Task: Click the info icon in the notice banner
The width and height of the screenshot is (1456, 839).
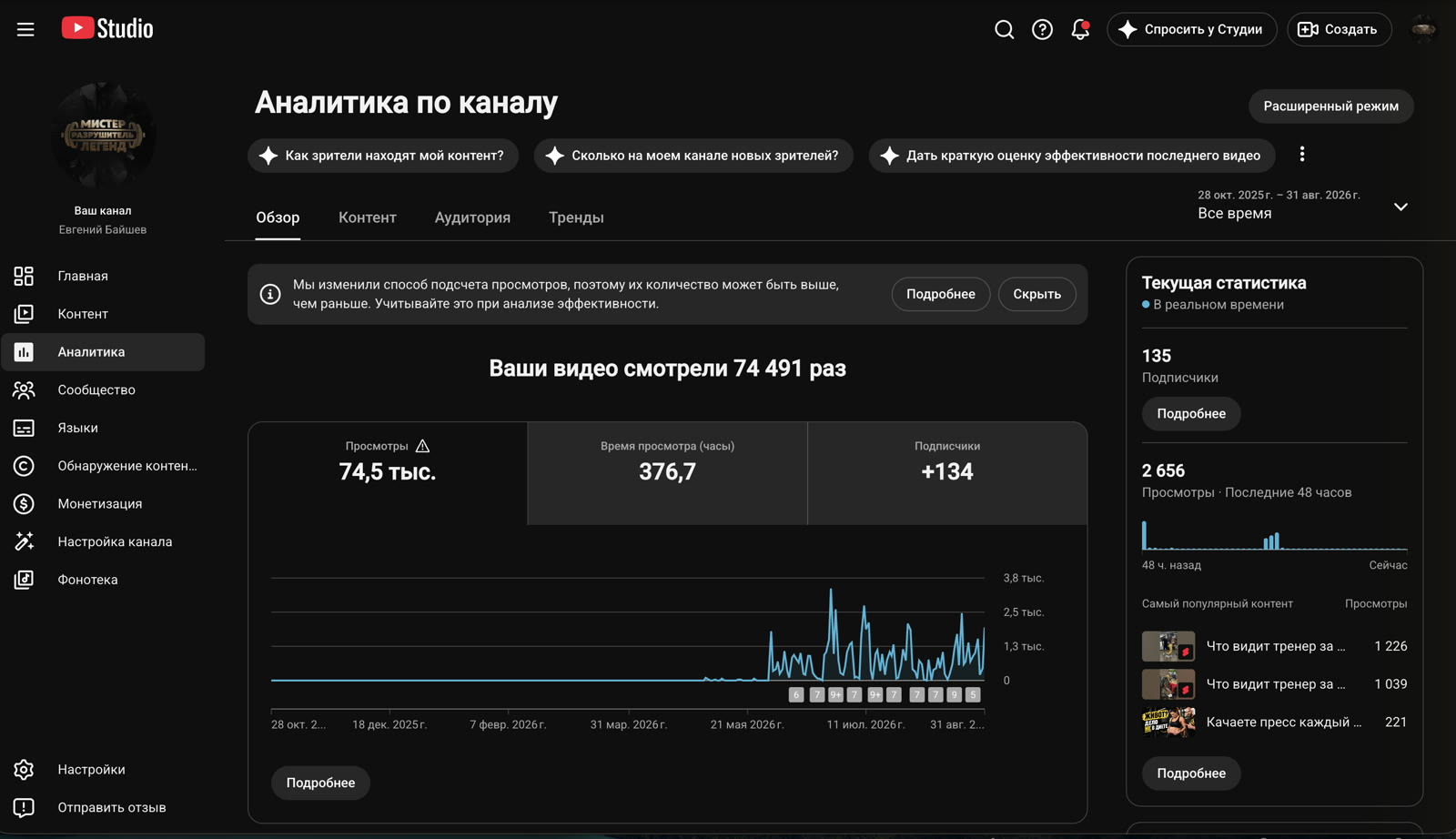Action: 270,294
